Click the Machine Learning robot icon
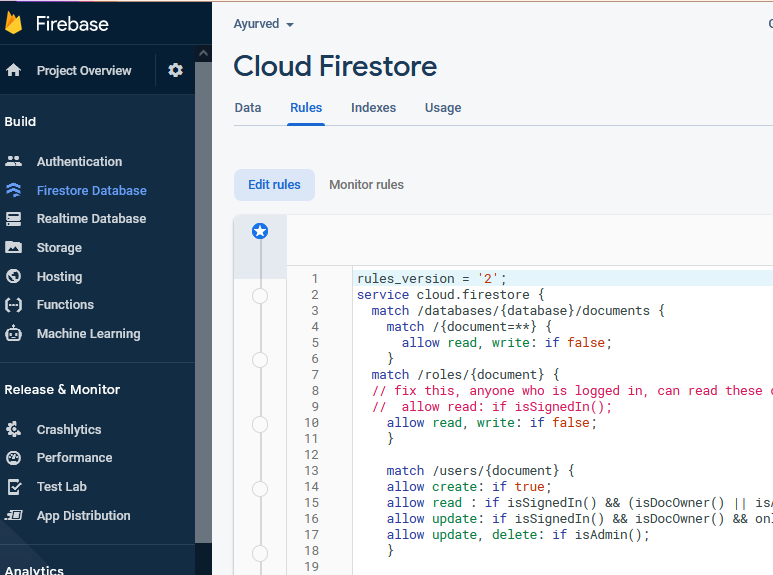The width and height of the screenshot is (773, 575). (x=13, y=333)
